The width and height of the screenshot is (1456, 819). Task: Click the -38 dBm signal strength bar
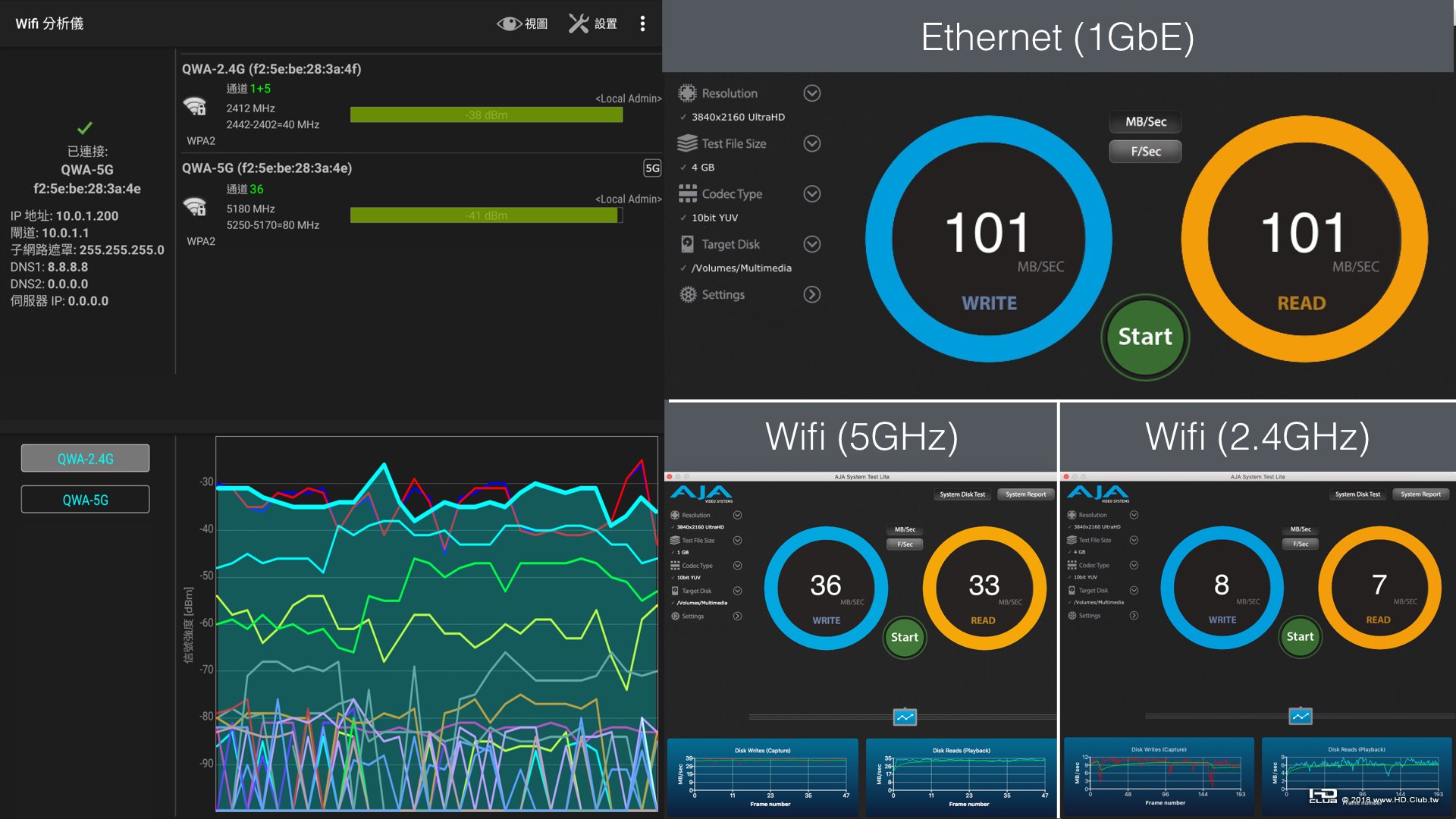(486, 115)
